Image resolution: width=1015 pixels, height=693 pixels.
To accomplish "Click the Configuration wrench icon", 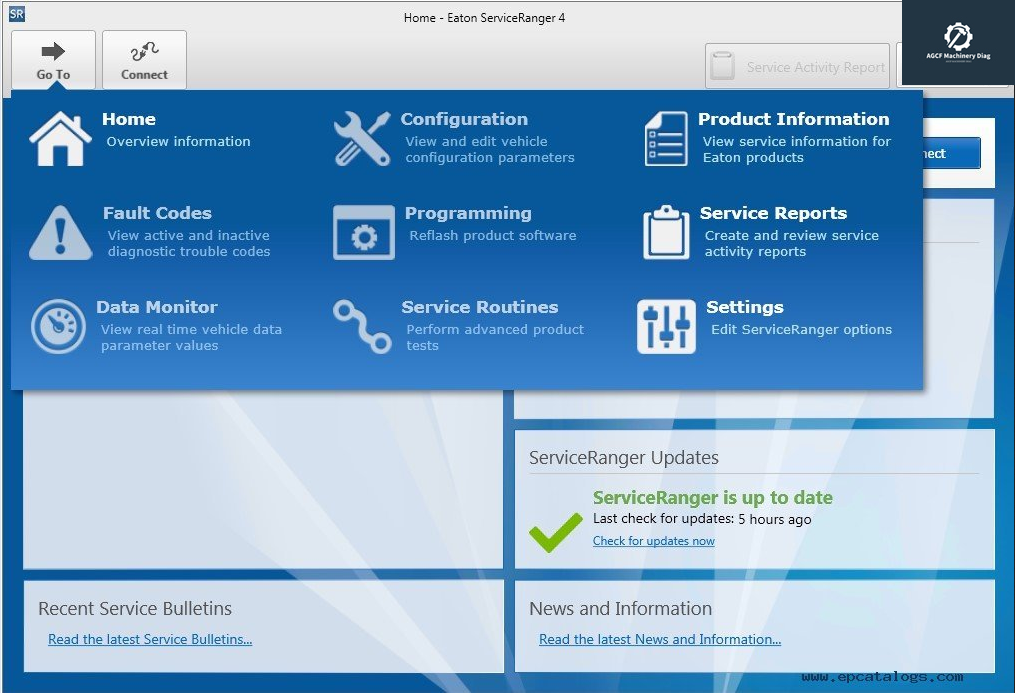I will point(361,136).
